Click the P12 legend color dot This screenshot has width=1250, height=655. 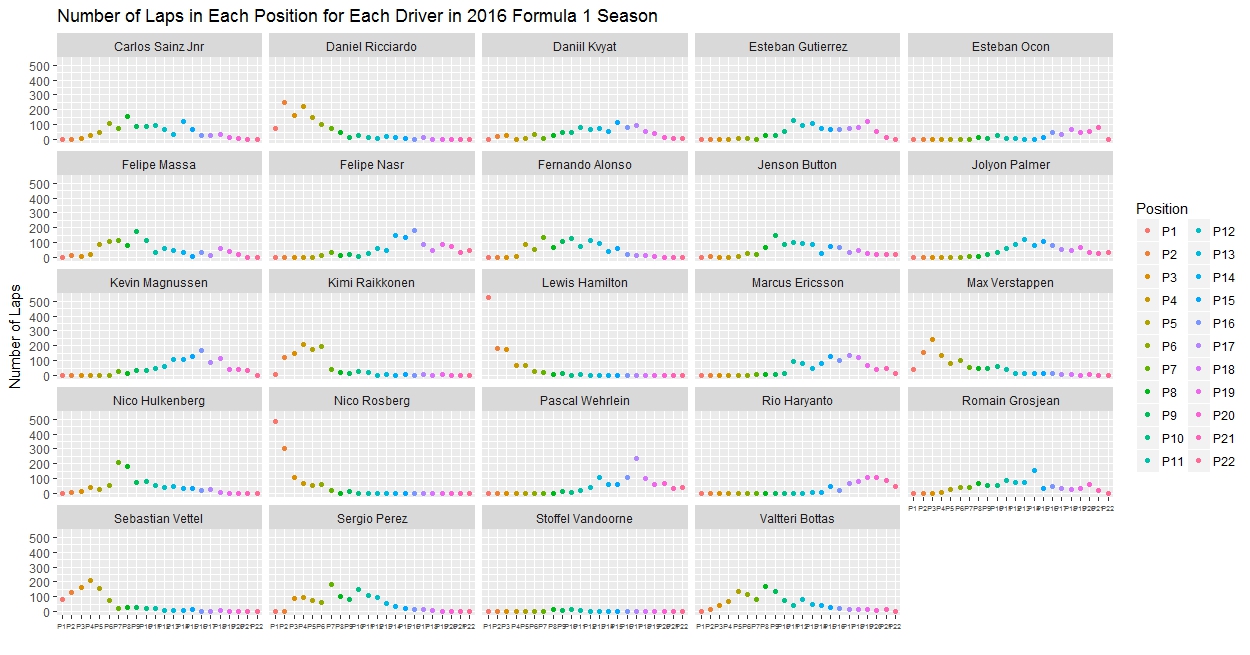pos(1200,231)
